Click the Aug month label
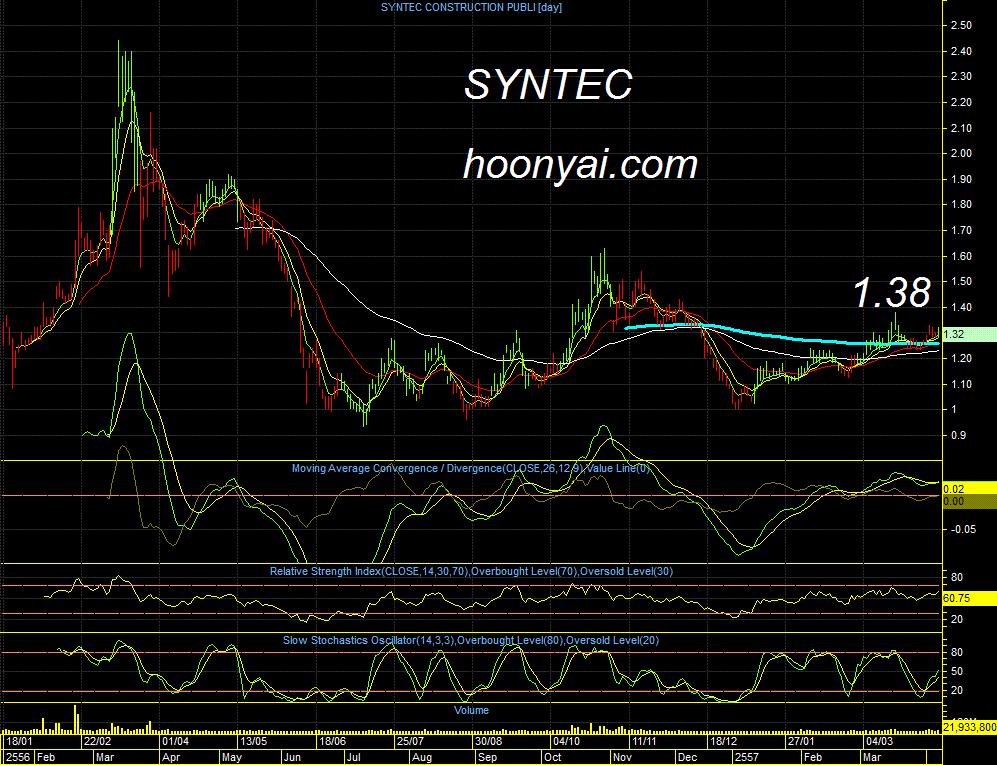Image resolution: width=997 pixels, height=765 pixels. click(x=422, y=757)
